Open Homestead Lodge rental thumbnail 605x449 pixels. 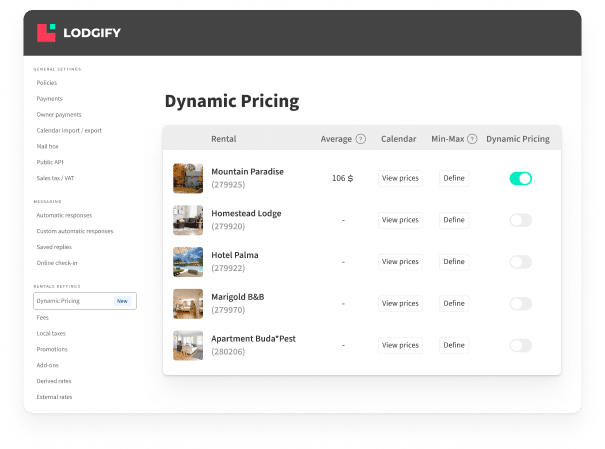click(188, 220)
